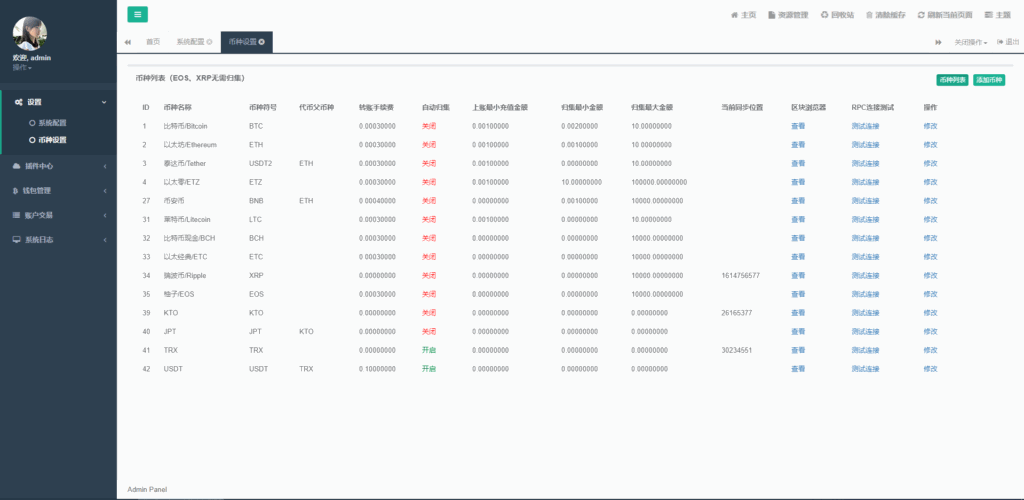The image size is (1024, 500).
Task: Toggle 自动归集 status for TRX row
Action: point(428,350)
